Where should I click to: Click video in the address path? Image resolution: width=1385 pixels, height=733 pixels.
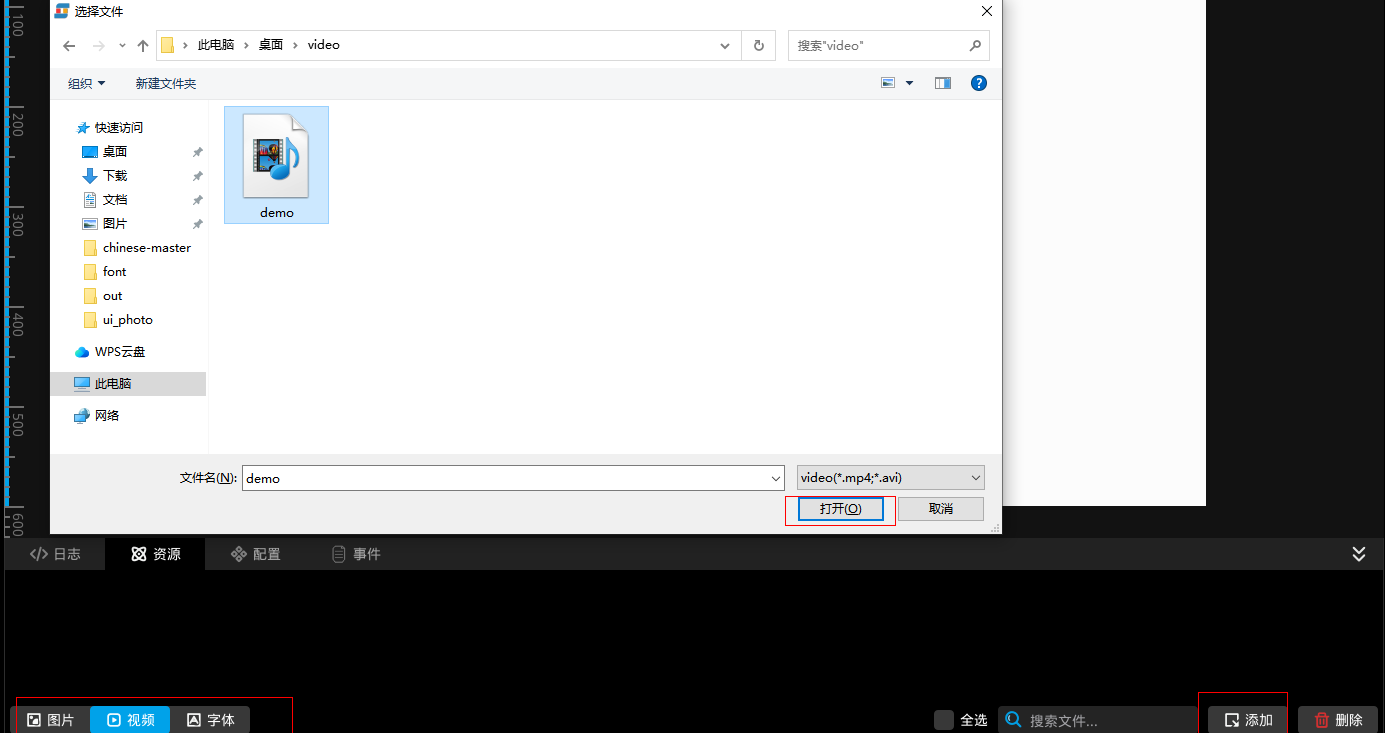[x=324, y=45]
